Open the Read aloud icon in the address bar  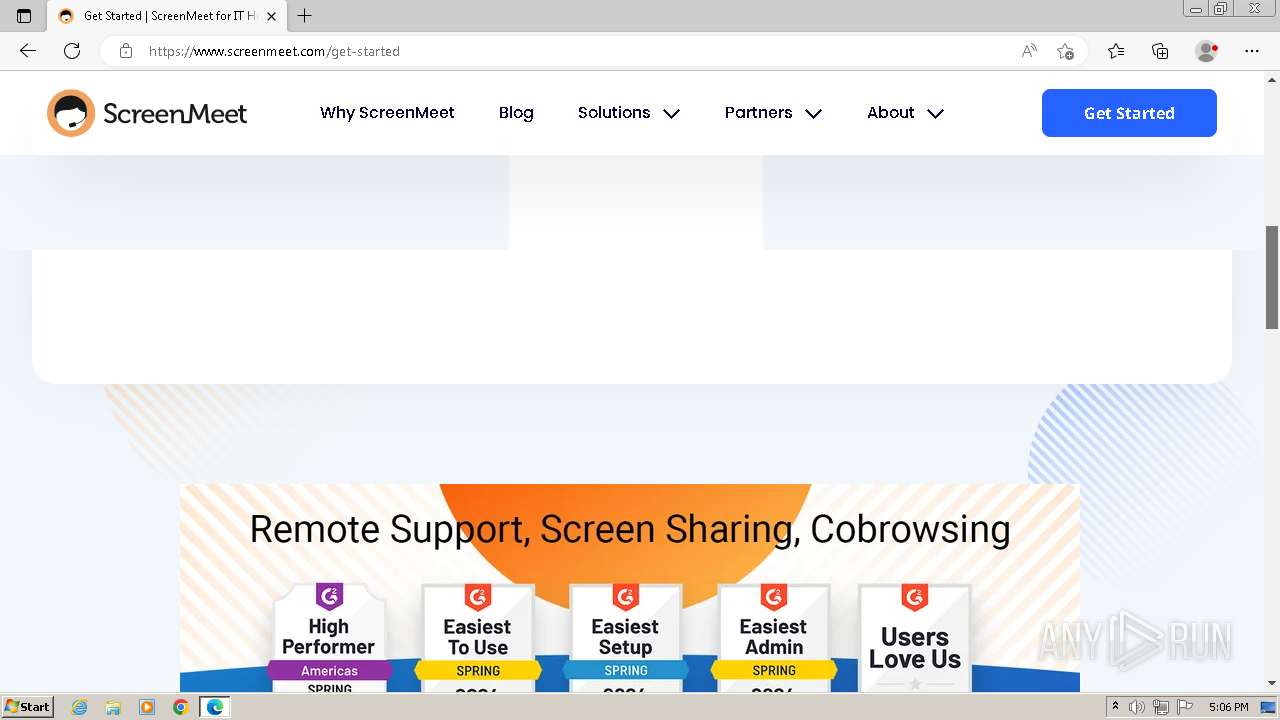pos(1029,51)
